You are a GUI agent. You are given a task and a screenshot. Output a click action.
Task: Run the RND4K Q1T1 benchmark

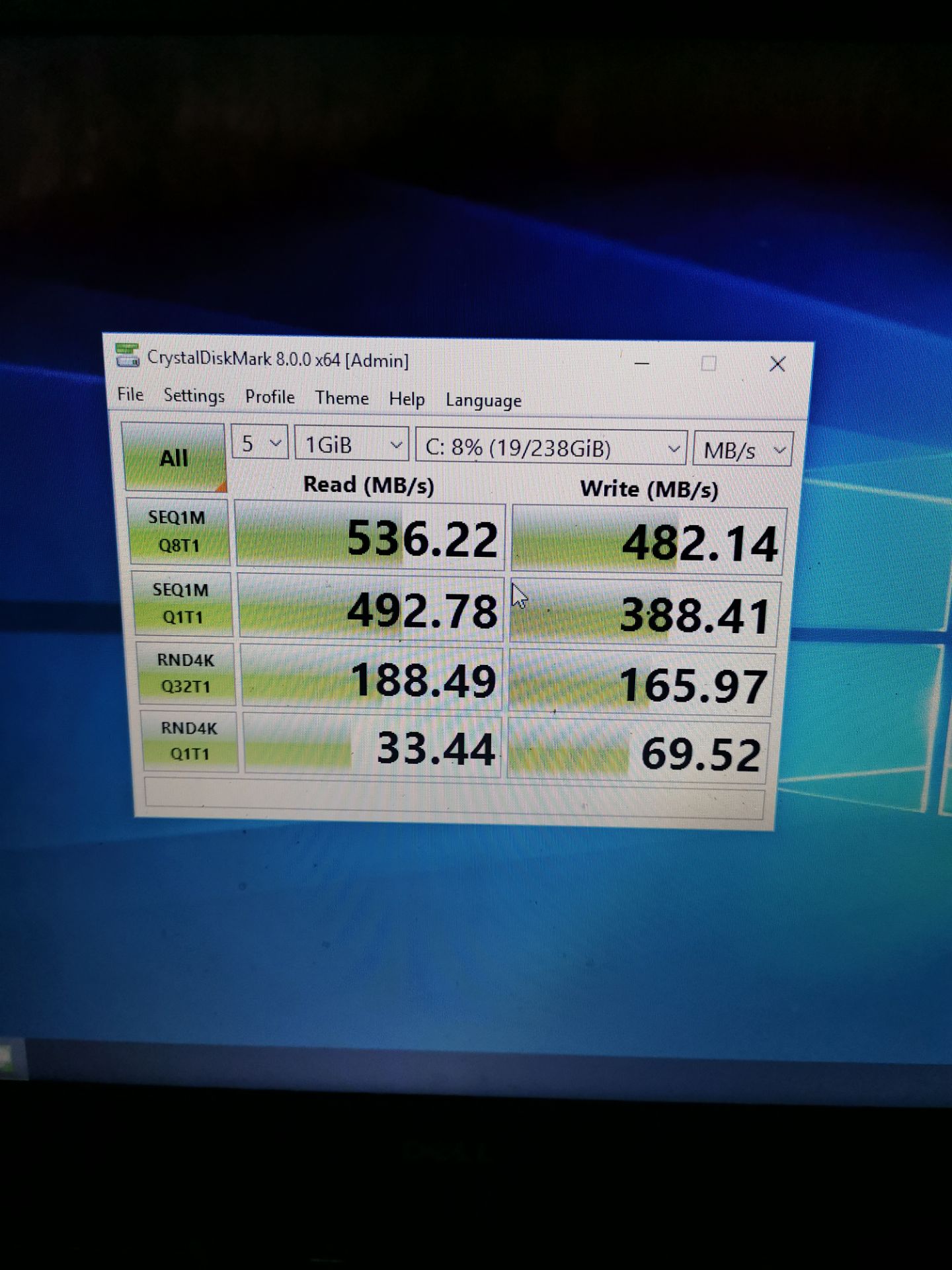[x=190, y=741]
